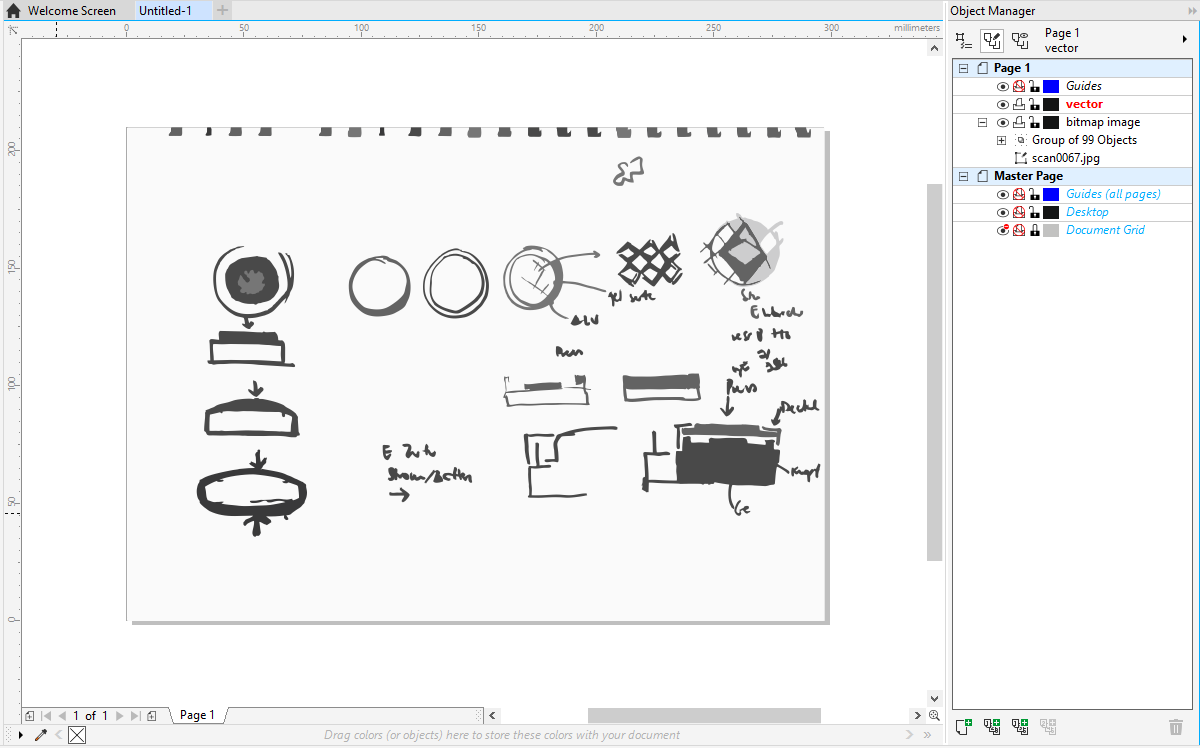The width and height of the screenshot is (1200, 748).
Task: Toggle printing for Desktop layer
Action: pos(1019,212)
